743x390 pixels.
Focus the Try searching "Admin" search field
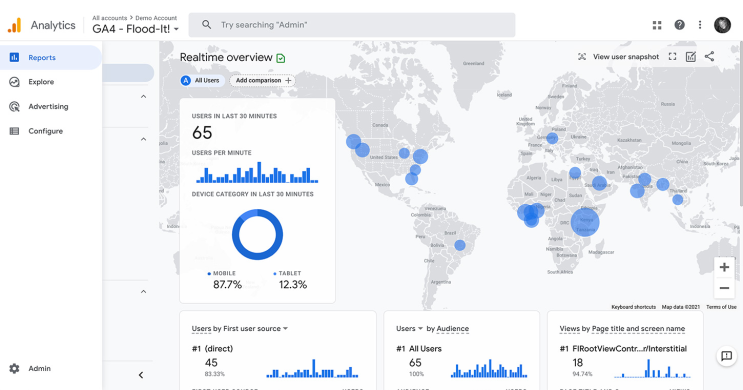coord(352,25)
